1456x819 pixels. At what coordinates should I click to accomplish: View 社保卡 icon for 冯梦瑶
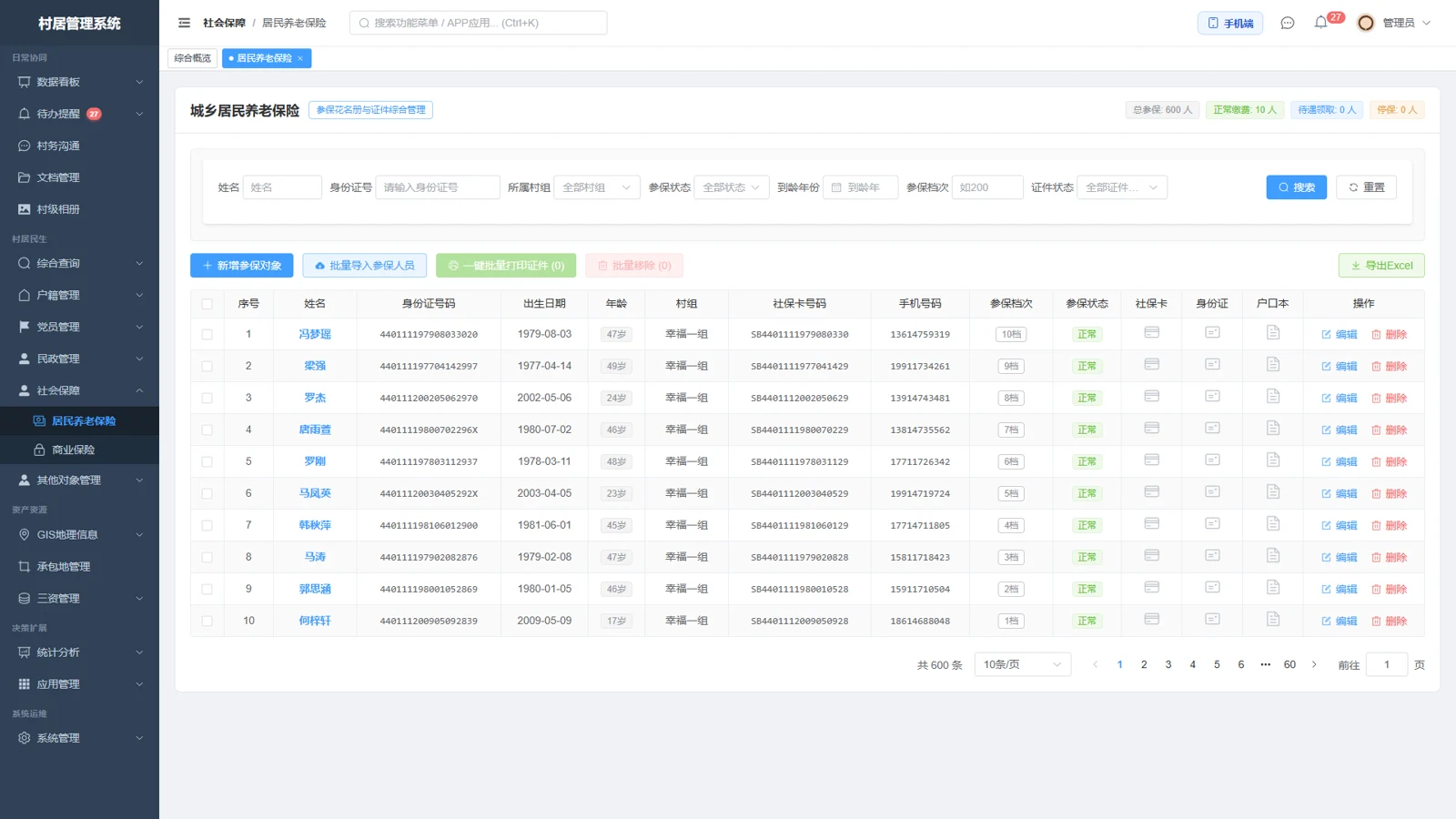click(1151, 333)
